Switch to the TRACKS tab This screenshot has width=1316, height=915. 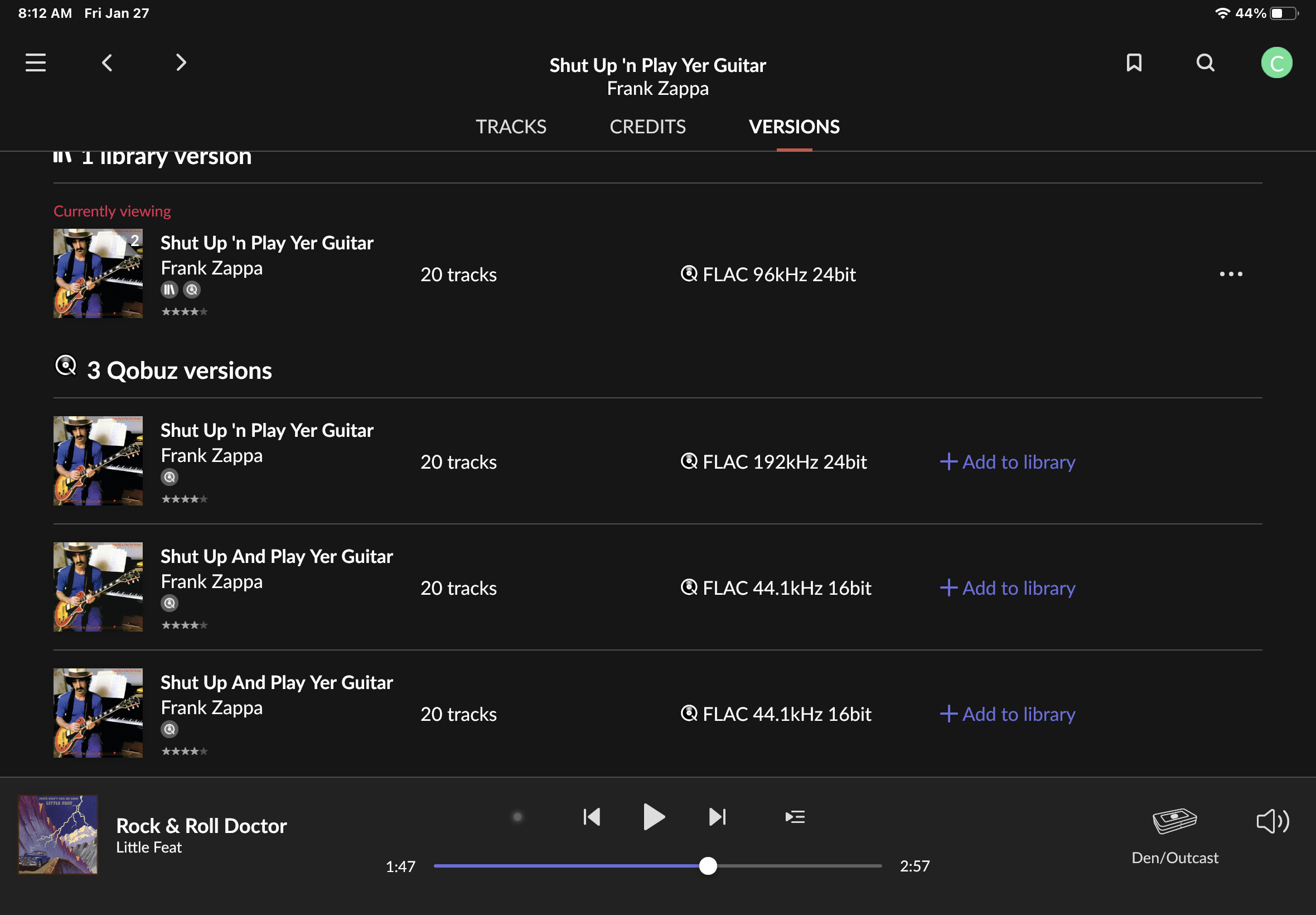point(510,127)
